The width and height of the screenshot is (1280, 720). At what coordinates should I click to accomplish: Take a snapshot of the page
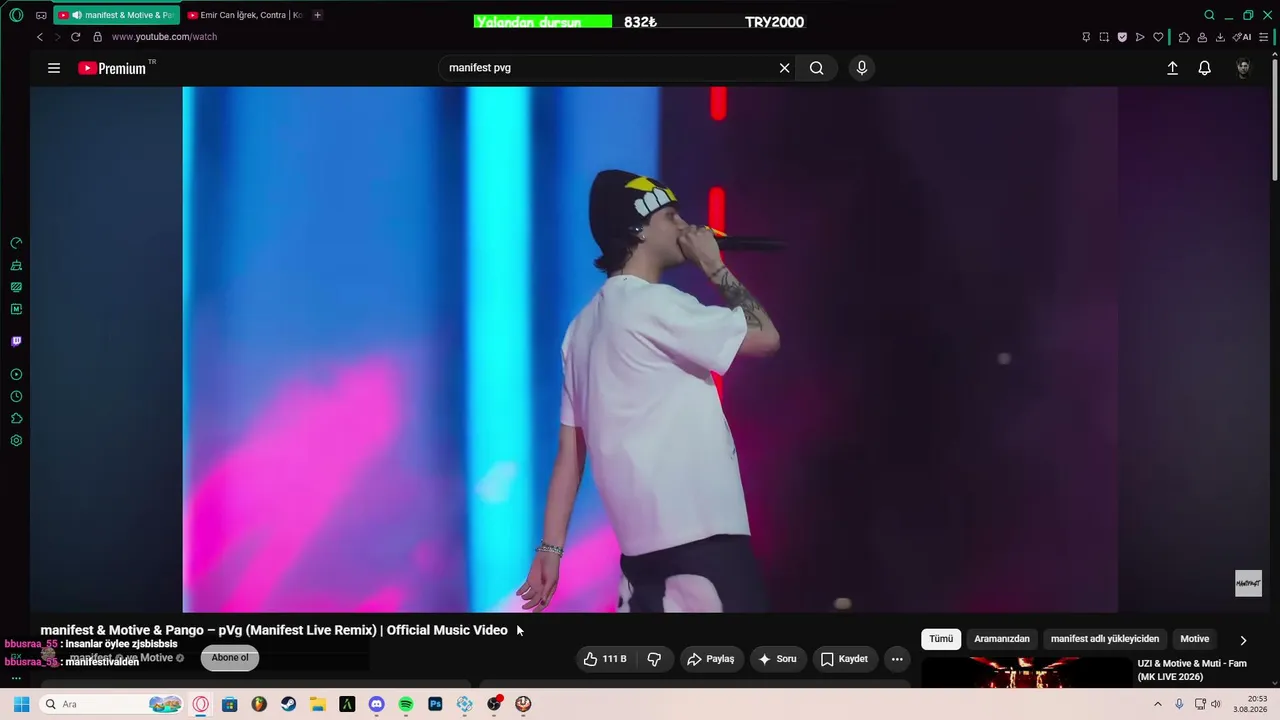coord(1104,37)
